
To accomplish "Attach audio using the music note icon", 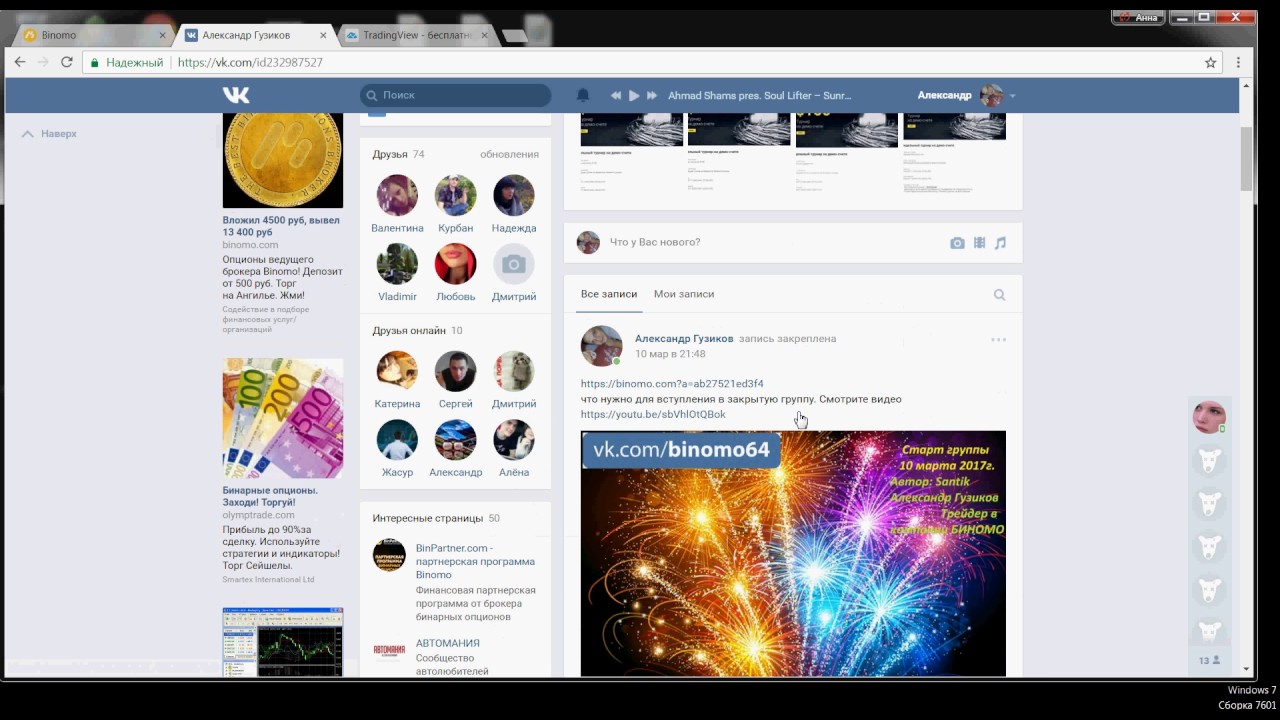I will [1000, 243].
